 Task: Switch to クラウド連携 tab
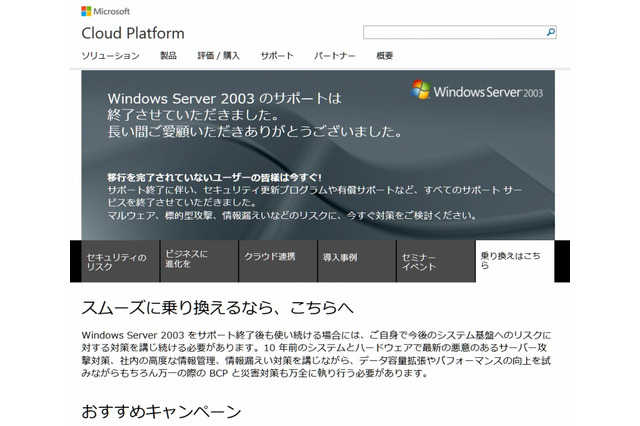[278, 261]
